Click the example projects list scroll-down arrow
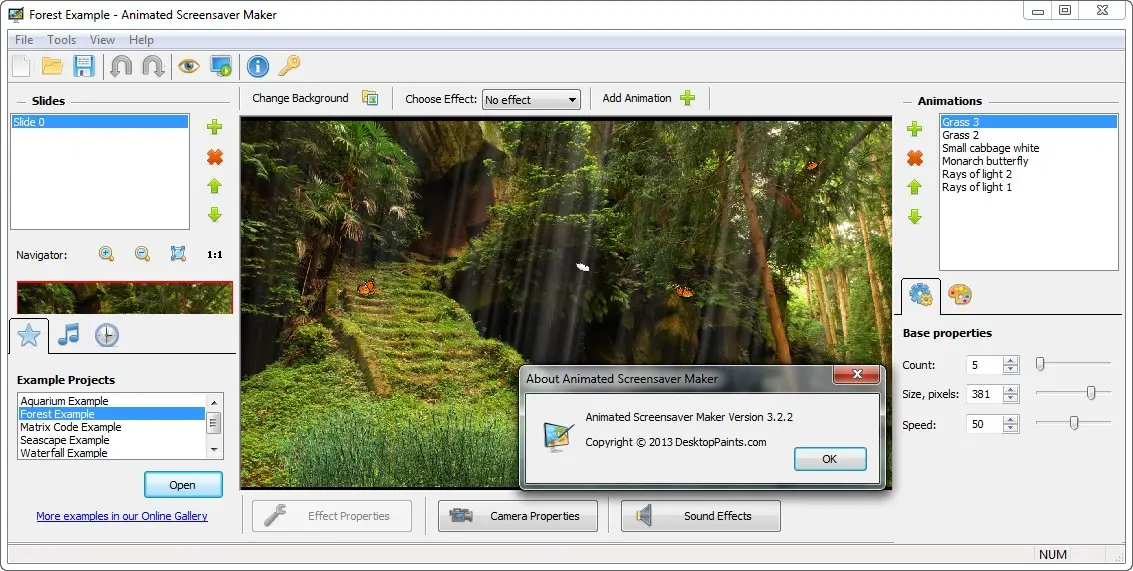 click(214, 450)
